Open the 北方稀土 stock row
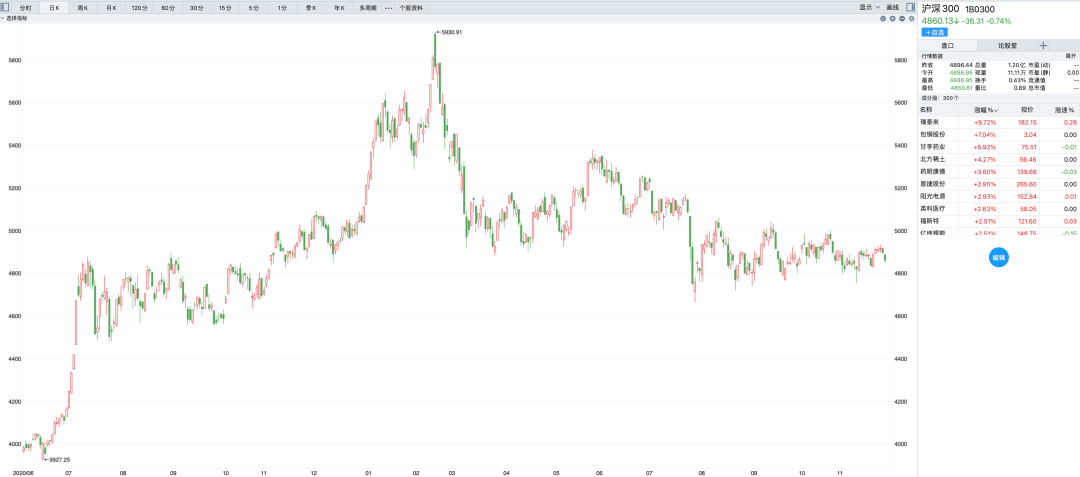 pos(999,159)
